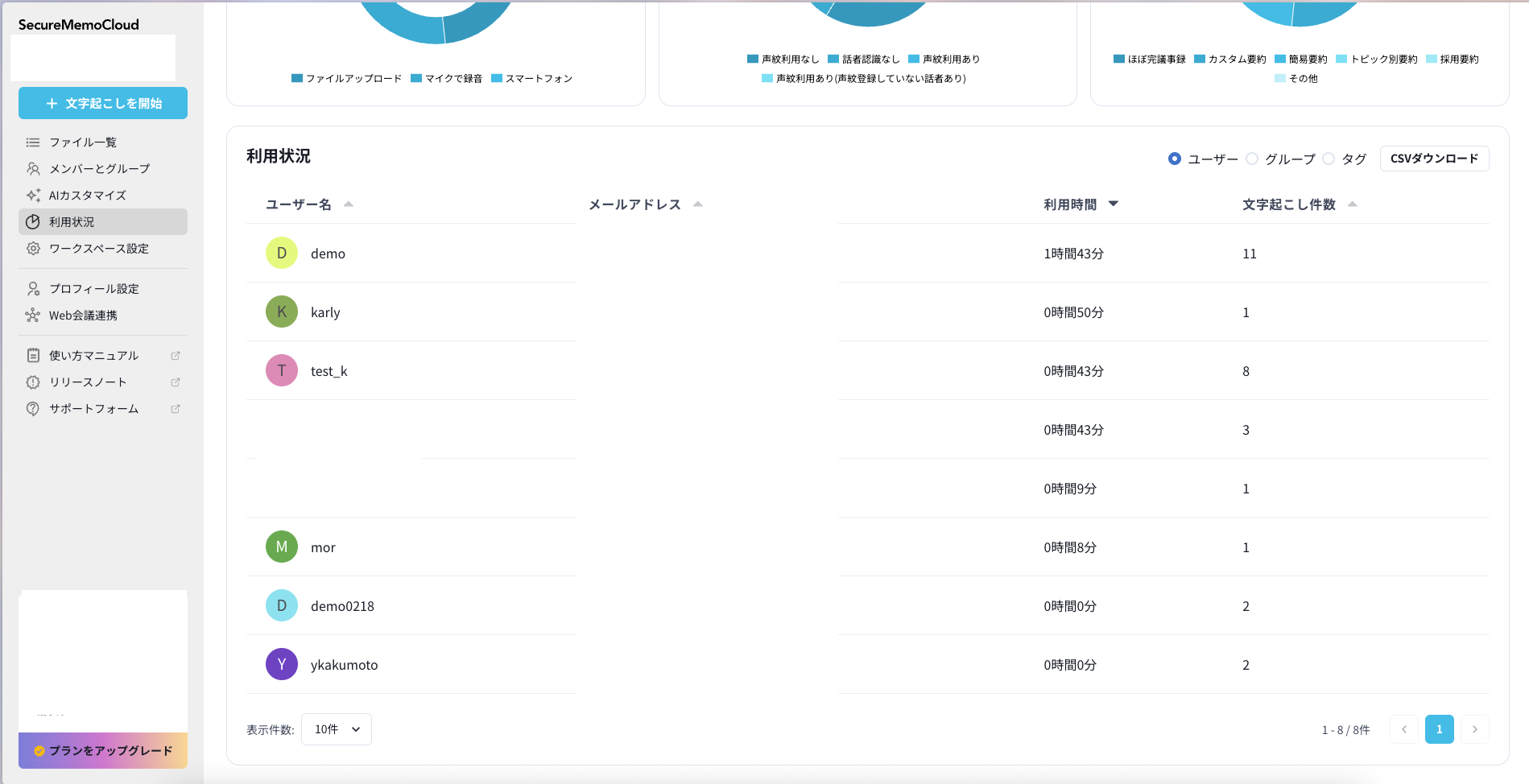Go to next page with right arrow
Viewport: 1529px width, 784px height.
1475,729
